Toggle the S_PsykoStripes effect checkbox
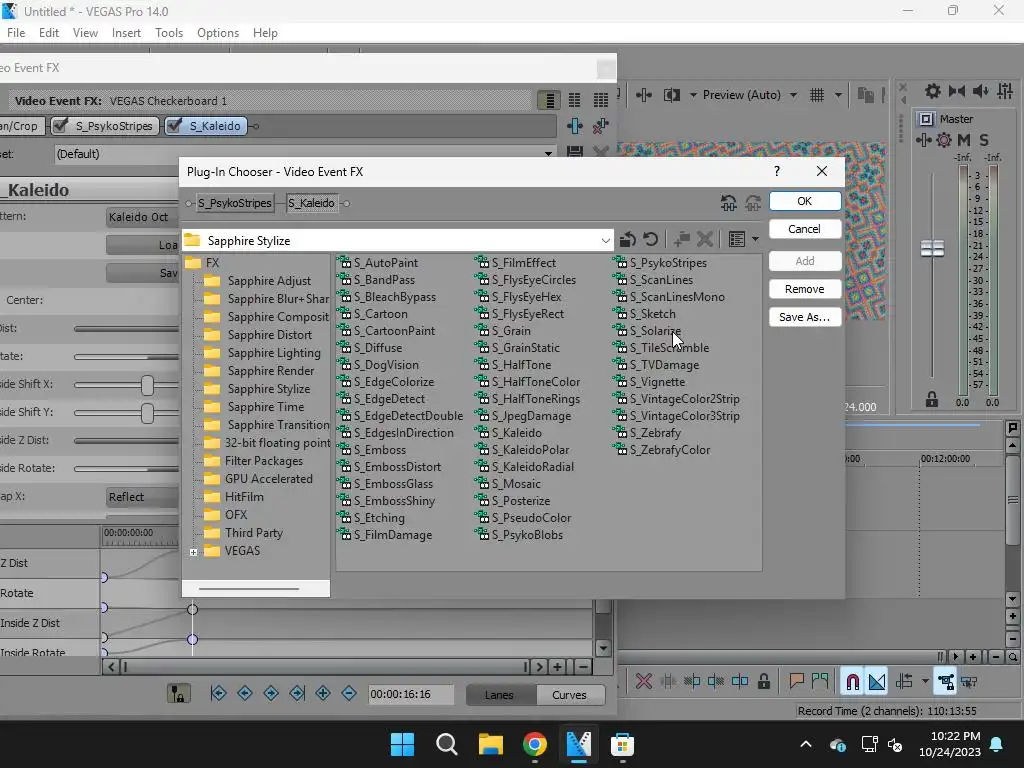This screenshot has height=768, width=1024. (61, 125)
